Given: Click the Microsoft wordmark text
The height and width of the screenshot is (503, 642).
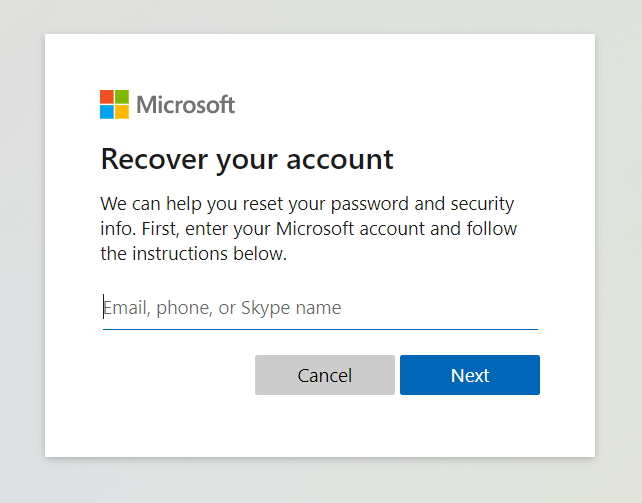Looking at the screenshot, I should pos(185,104).
